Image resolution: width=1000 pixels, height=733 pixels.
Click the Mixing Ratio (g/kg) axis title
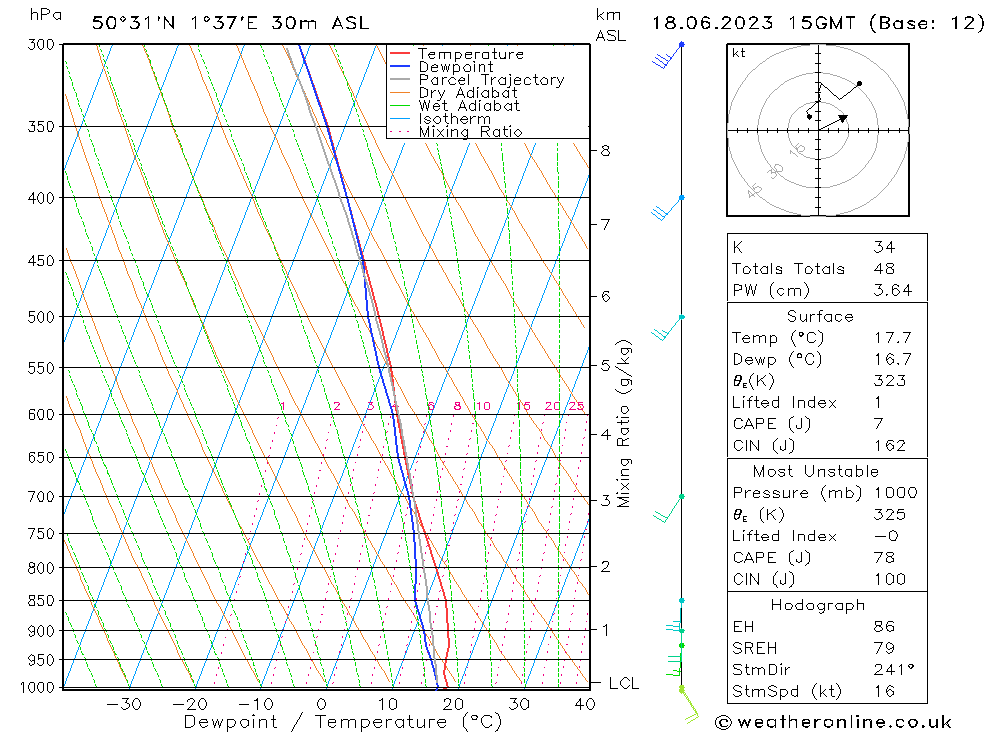point(624,424)
